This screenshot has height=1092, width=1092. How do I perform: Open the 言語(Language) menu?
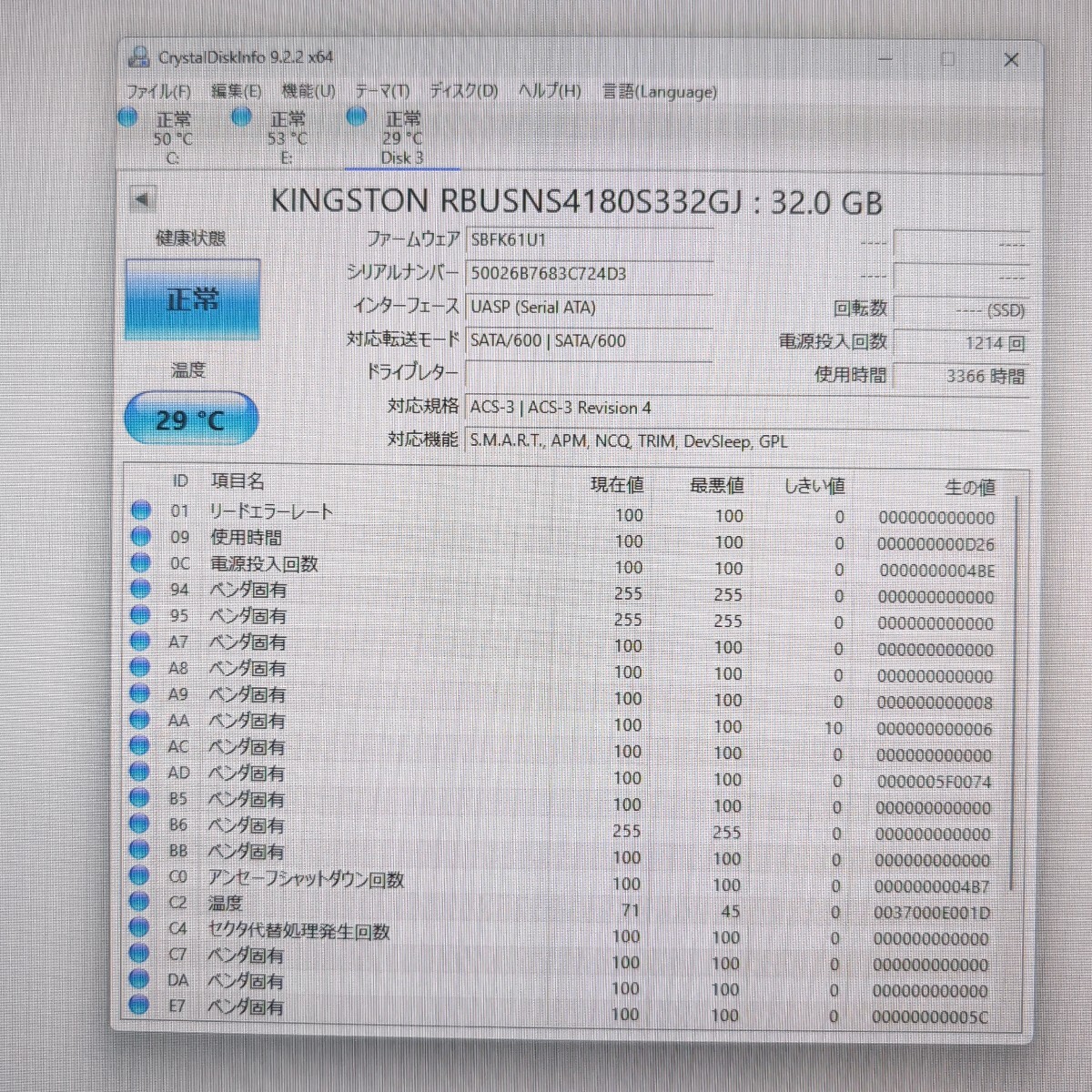coord(660,92)
